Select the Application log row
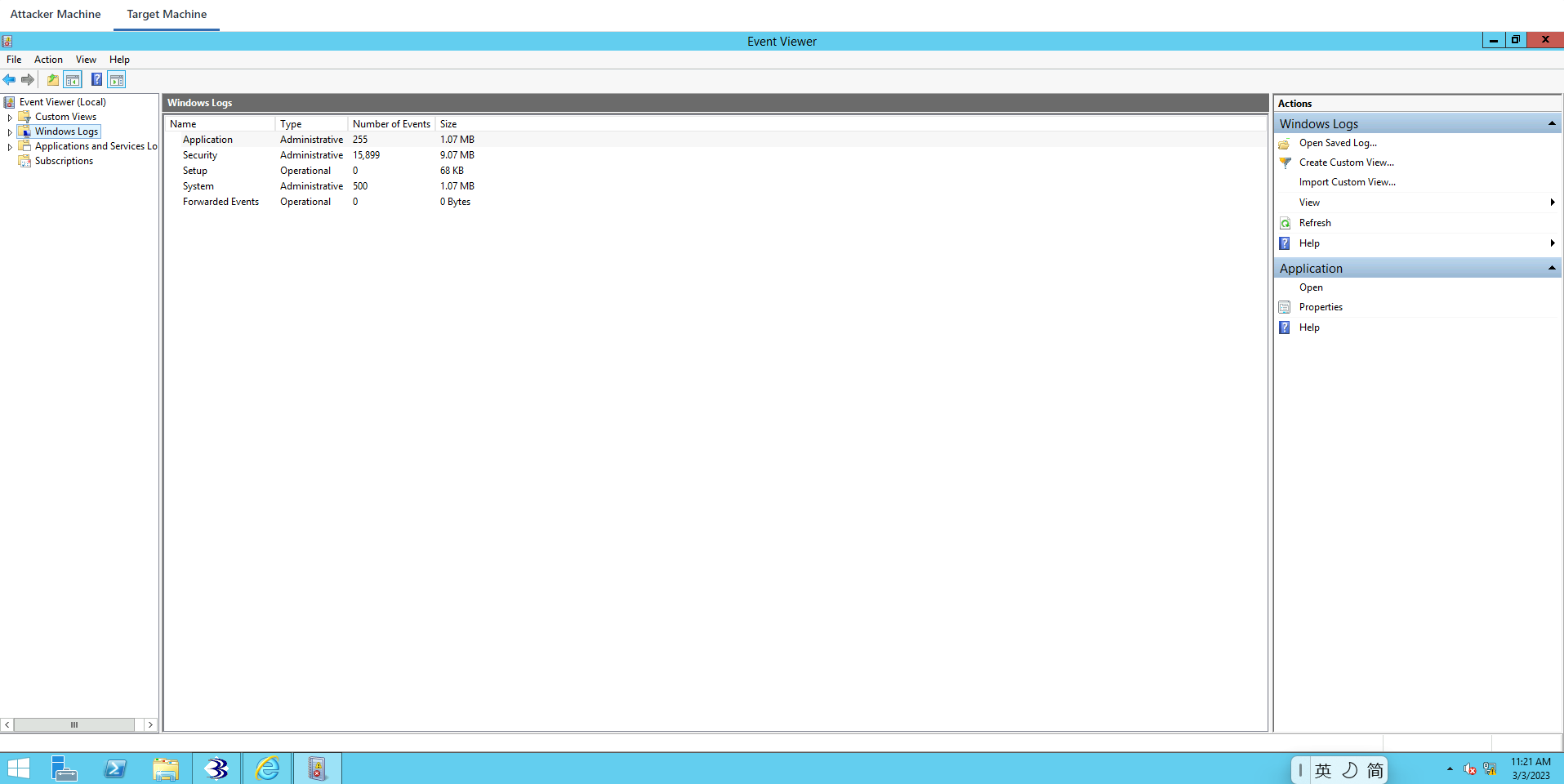The image size is (1564, 784). 715,140
